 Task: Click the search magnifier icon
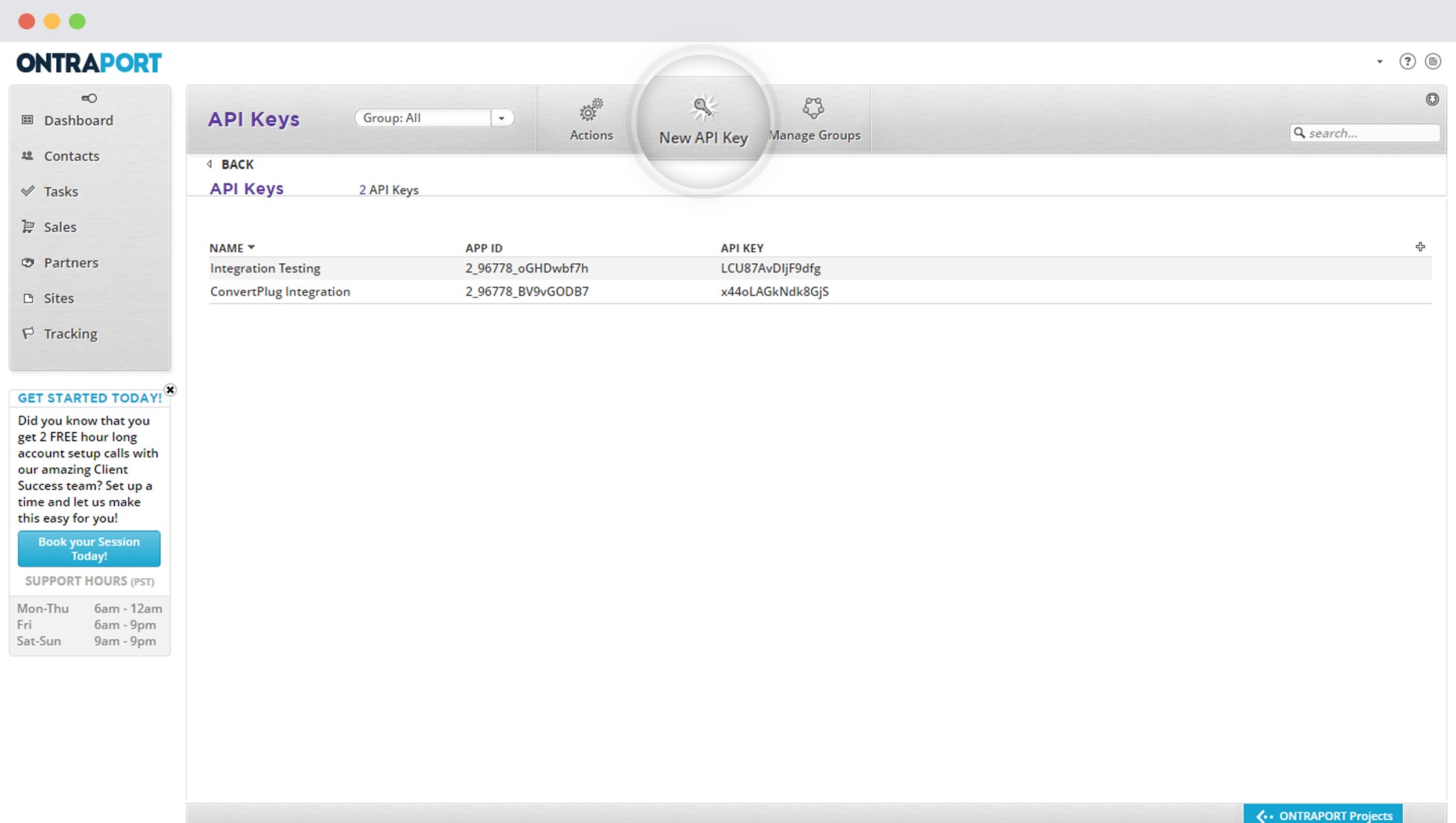pos(1299,133)
